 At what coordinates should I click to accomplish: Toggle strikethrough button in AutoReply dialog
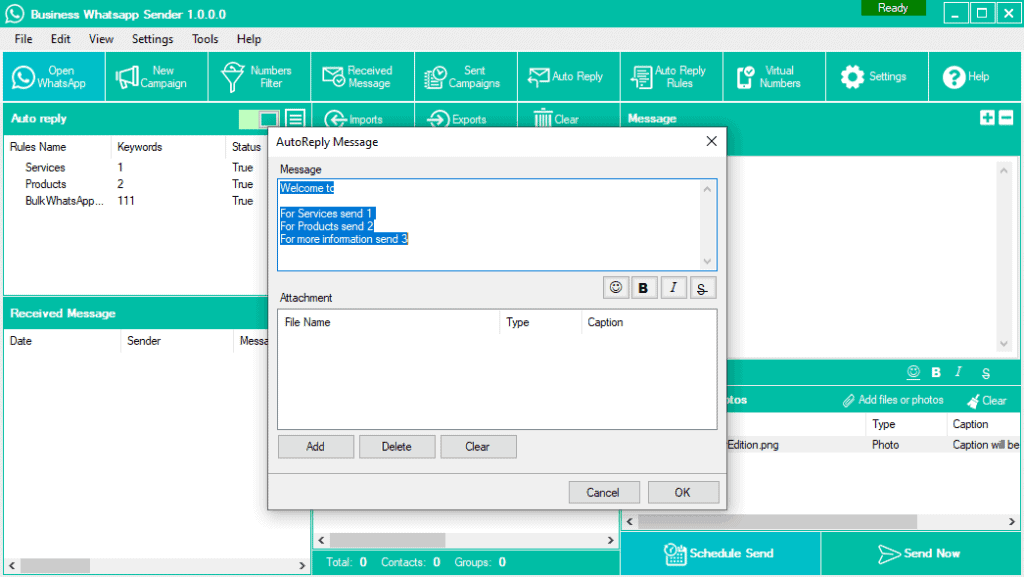(702, 288)
